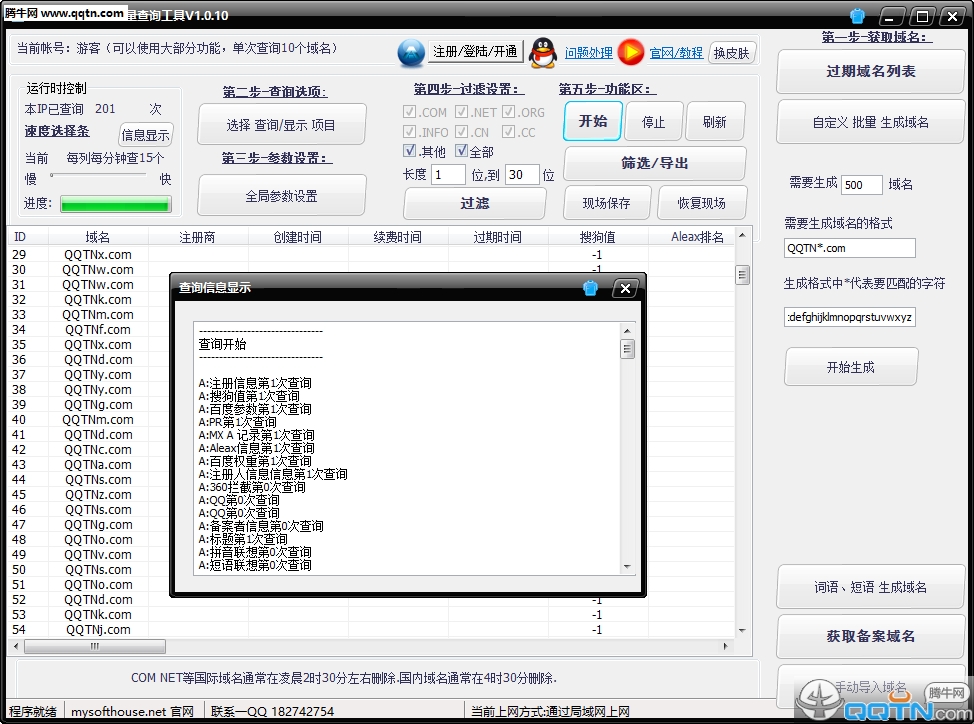The image size is (974, 724).
Task: Toggle the 其他 checkbox
Action: (410, 151)
